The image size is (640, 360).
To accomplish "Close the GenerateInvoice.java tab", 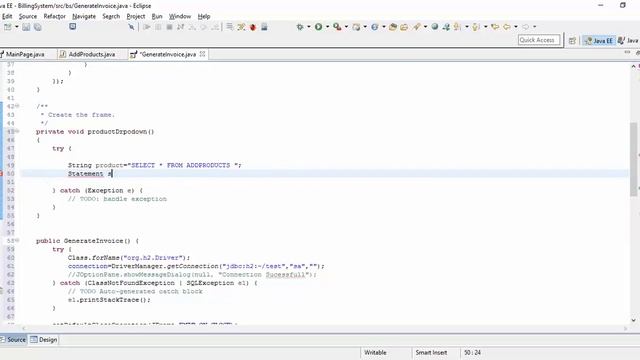I will point(202,54).
